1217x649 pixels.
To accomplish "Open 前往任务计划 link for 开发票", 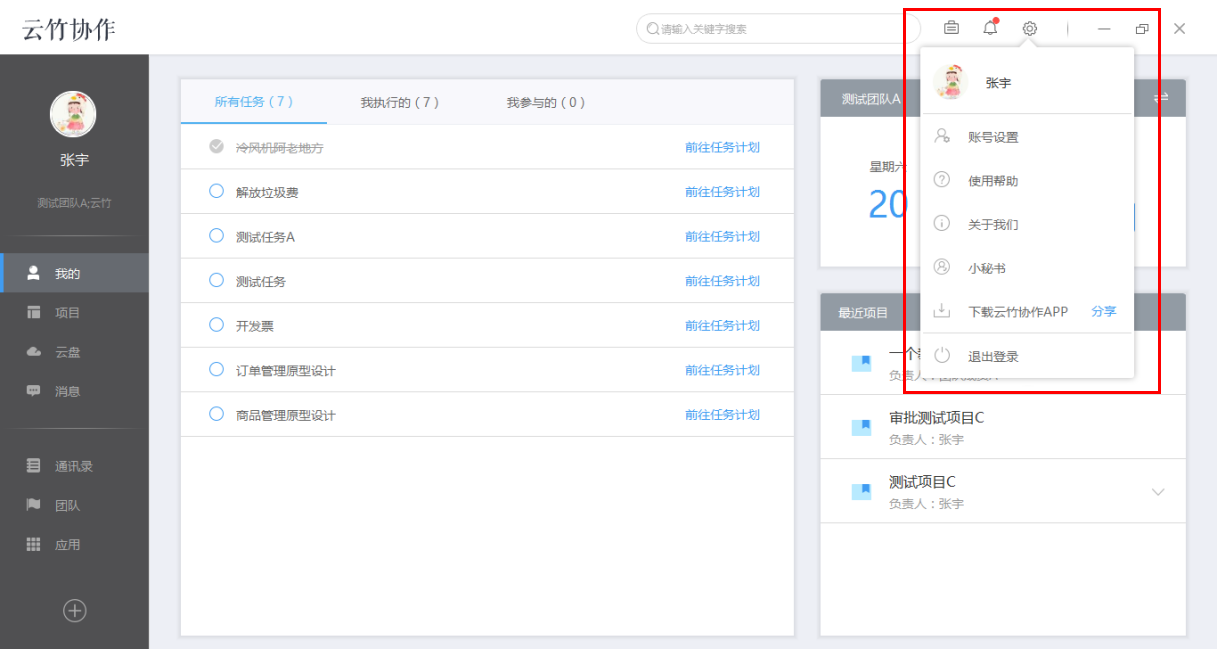I will click(x=724, y=325).
